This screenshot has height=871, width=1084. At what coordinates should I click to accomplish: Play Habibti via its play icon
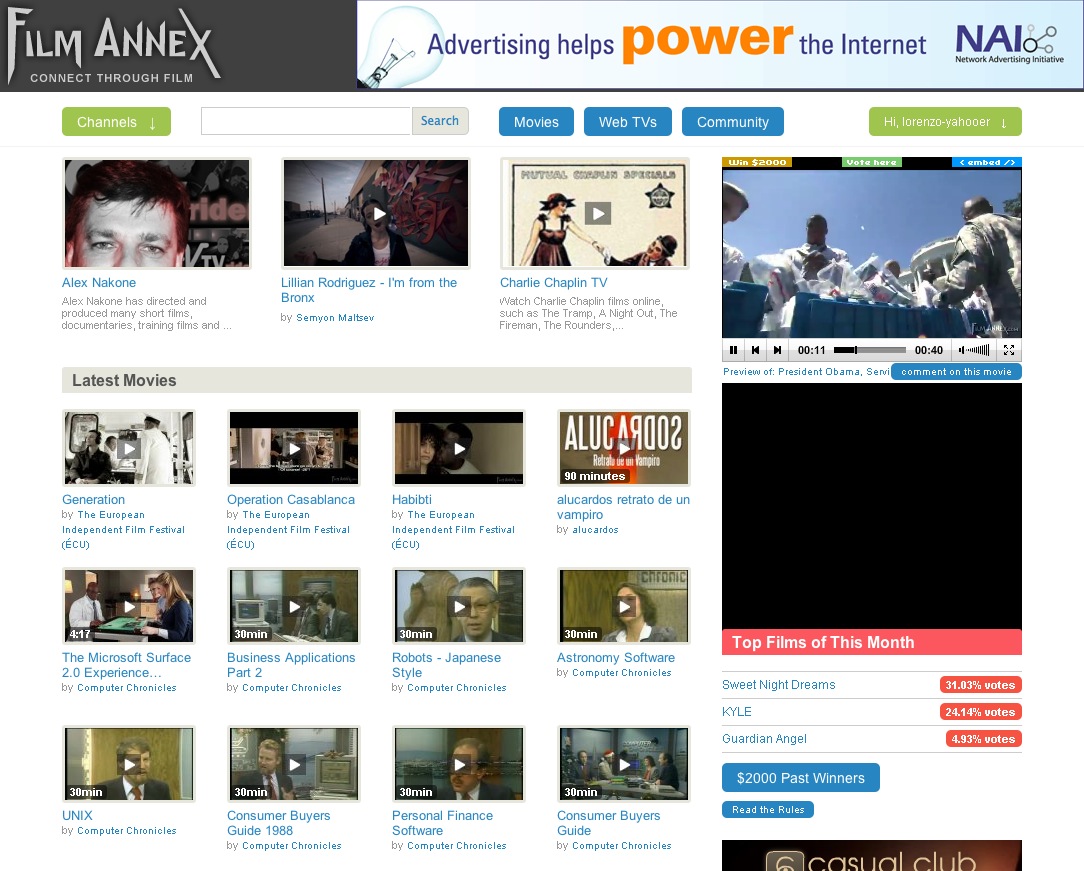coord(459,449)
